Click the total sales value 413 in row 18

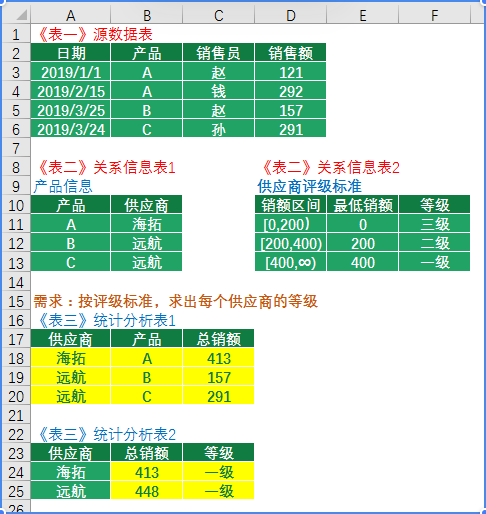point(218,358)
